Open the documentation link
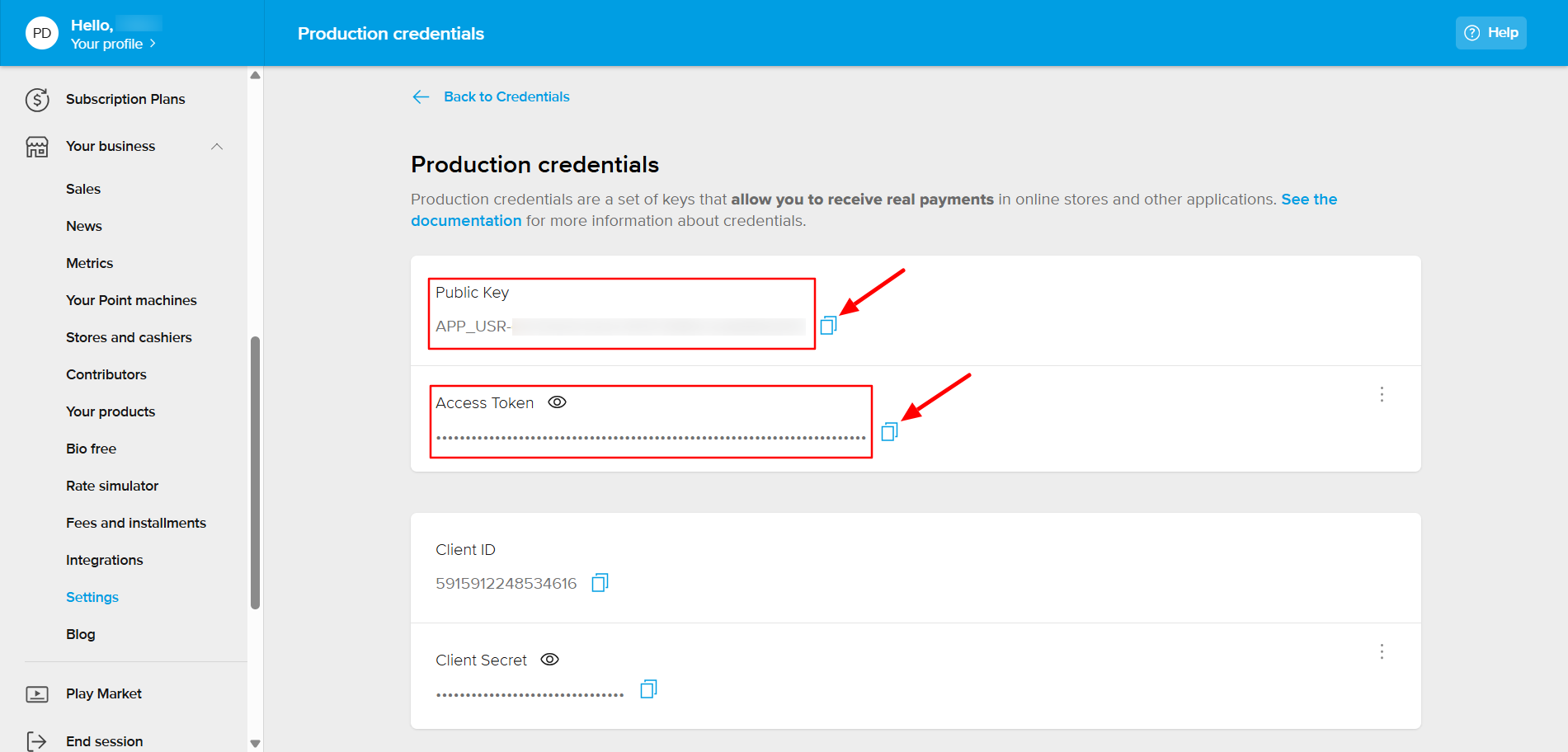 click(466, 221)
